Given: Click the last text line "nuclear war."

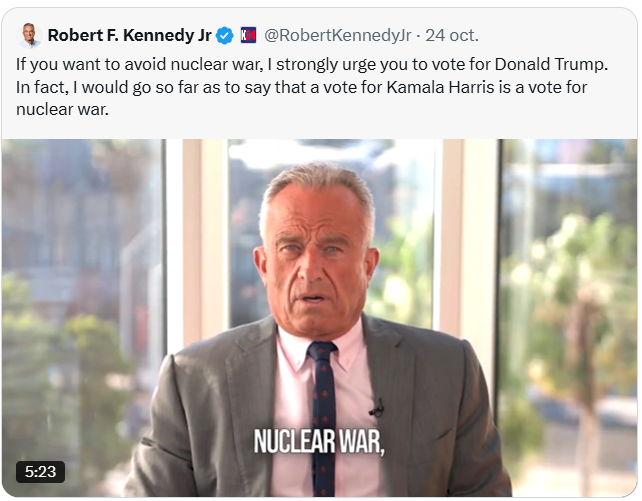Looking at the screenshot, I should 62,110.
